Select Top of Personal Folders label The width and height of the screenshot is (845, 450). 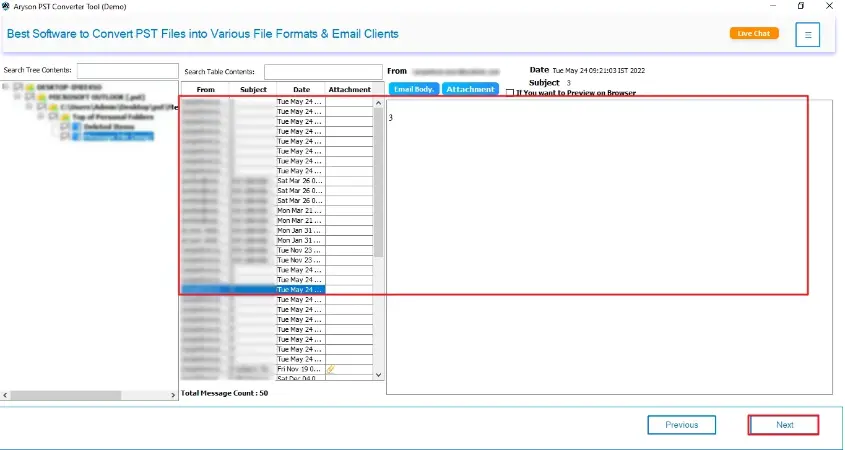coord(113,117)
